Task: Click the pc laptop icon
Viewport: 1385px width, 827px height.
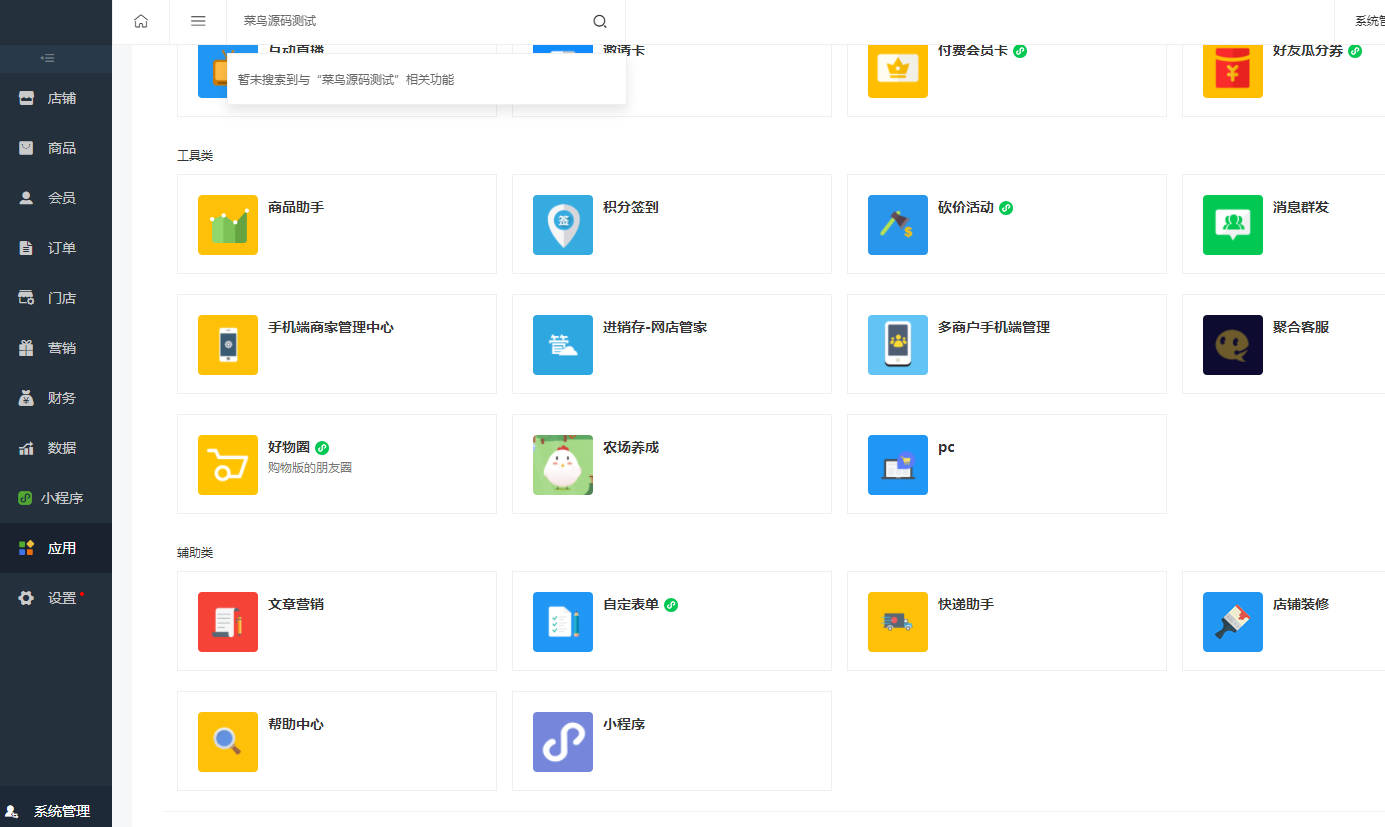Action: click(898, 465)
